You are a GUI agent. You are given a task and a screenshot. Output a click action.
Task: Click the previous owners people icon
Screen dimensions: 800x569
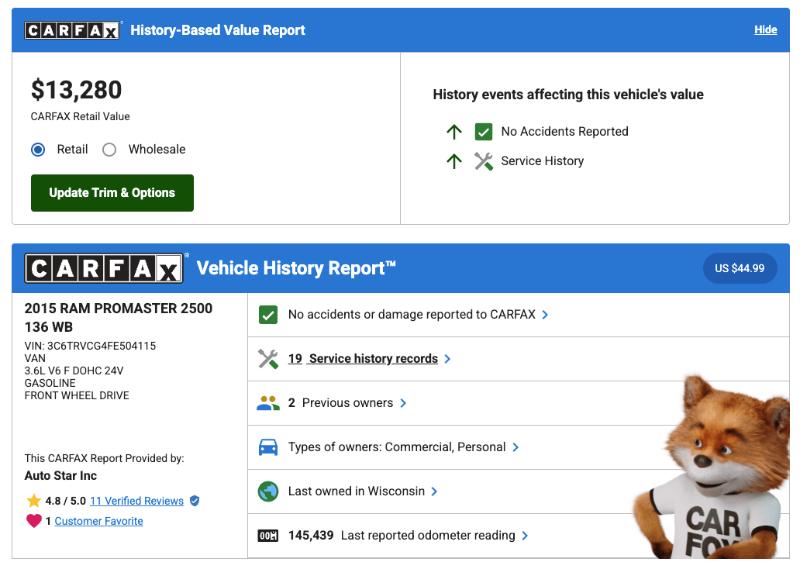(x=268, y=403)
